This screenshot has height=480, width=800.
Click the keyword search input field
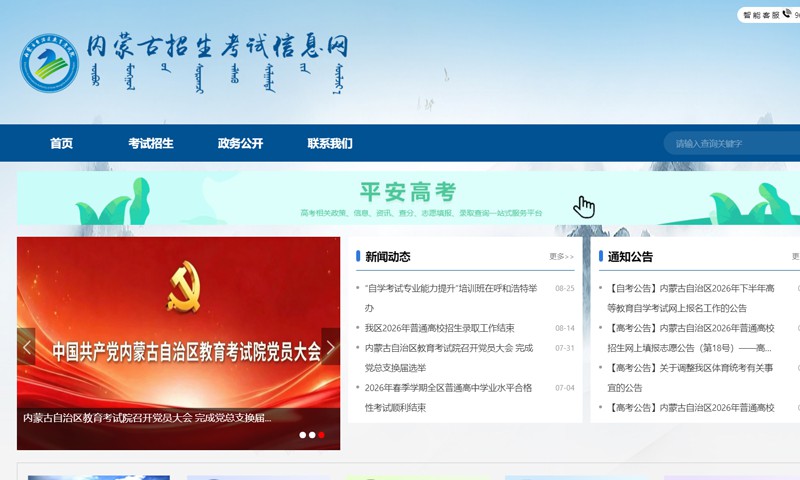tap(732, 143)
